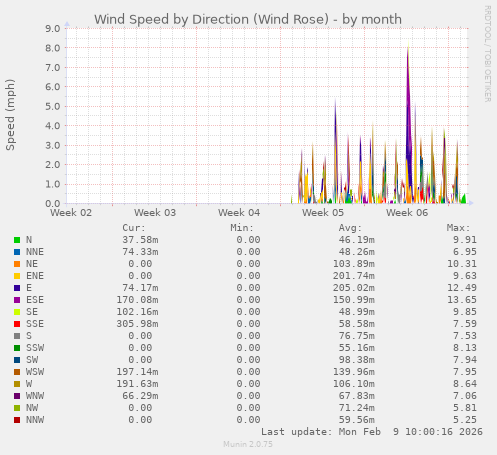Click the WNW current value 66.29m
This screenshot has width=497, height=455.
[x=140, y=396]
